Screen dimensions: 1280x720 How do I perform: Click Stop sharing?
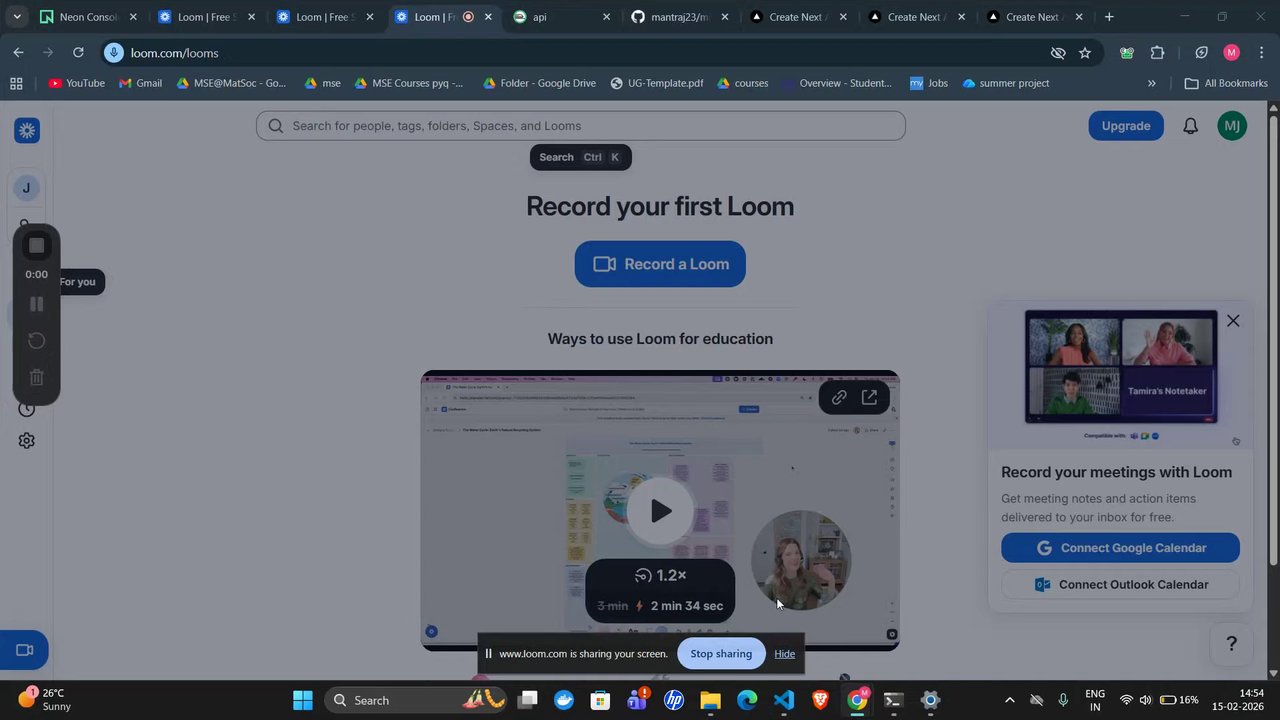coord(721,654)
